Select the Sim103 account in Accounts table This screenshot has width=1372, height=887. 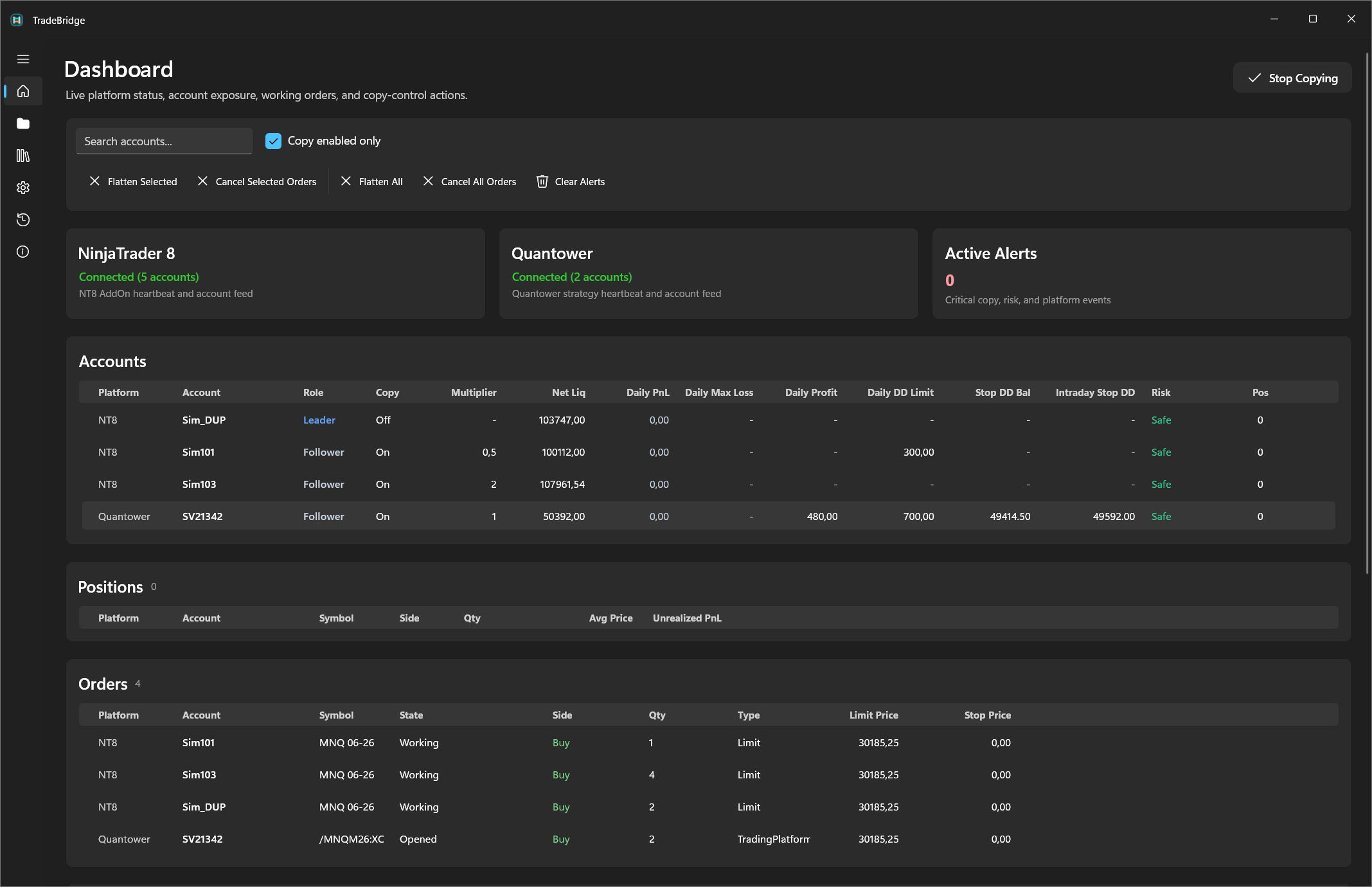point(709,484)
